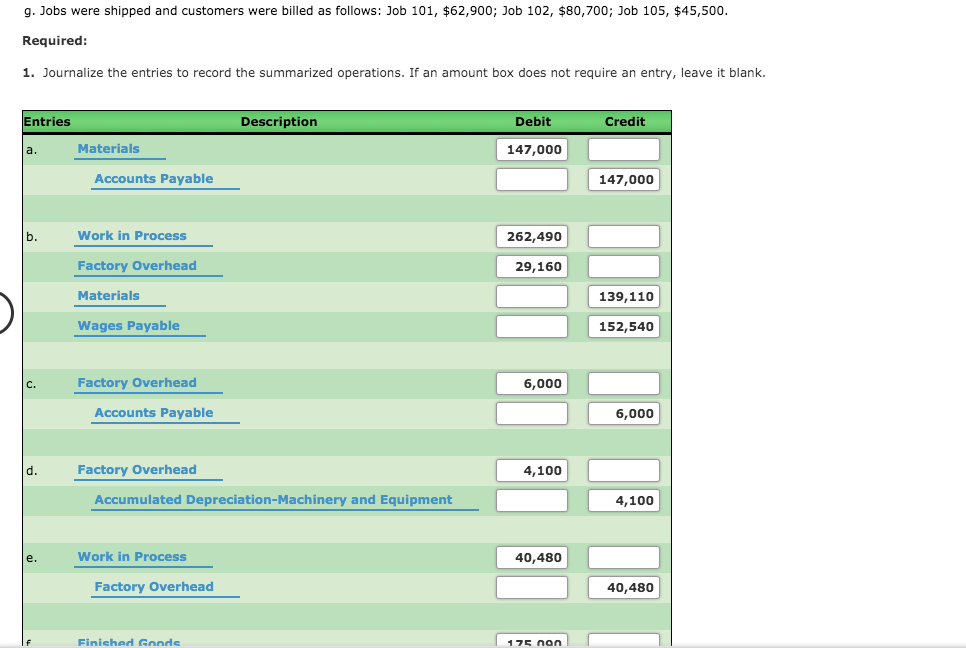This screenshot has height=648, width=966.
Task: Select the Accounts Payable account in entry c
Action: 153,412
